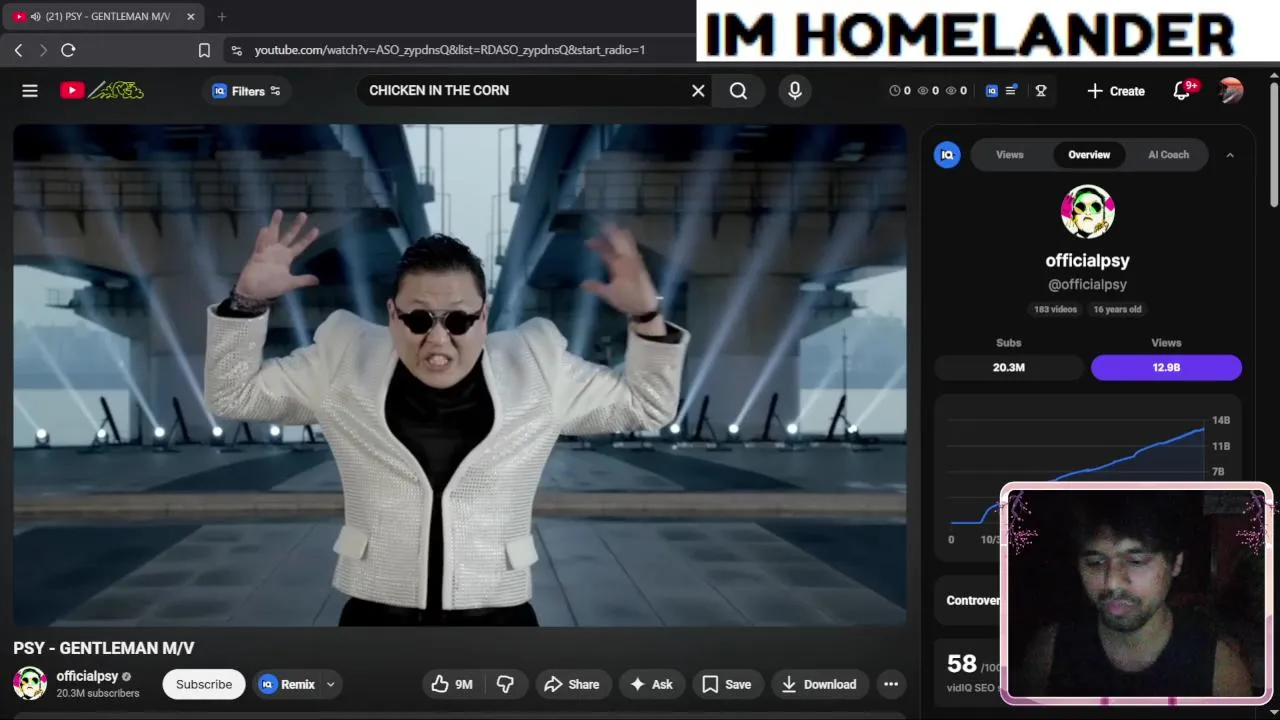Click the @officialpsy handle

1088,284
